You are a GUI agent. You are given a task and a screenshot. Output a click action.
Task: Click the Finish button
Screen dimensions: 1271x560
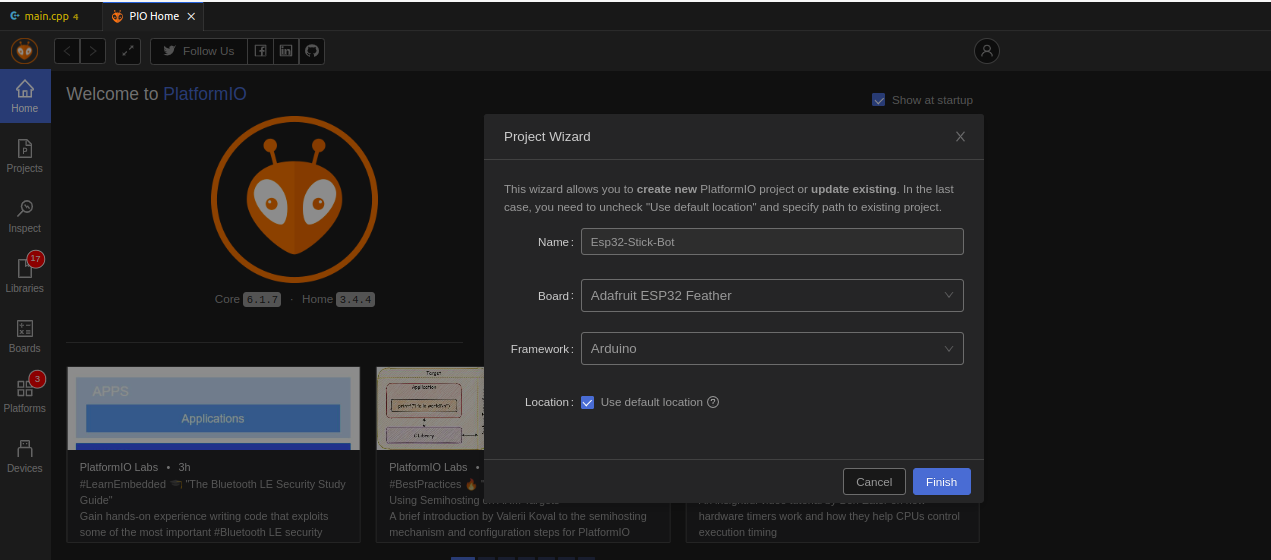pyautogui.click(x=941, y=482)
